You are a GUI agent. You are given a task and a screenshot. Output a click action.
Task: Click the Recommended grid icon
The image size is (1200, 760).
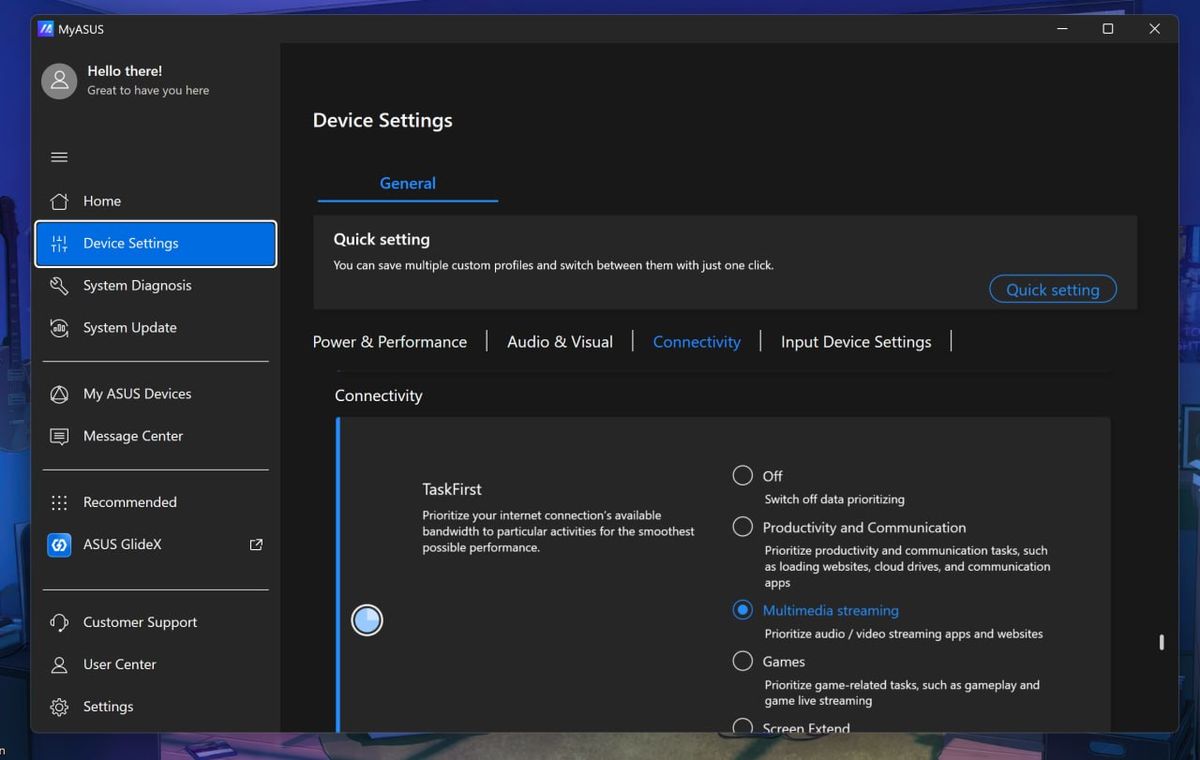pyautogui.click(x=59, y=502)
